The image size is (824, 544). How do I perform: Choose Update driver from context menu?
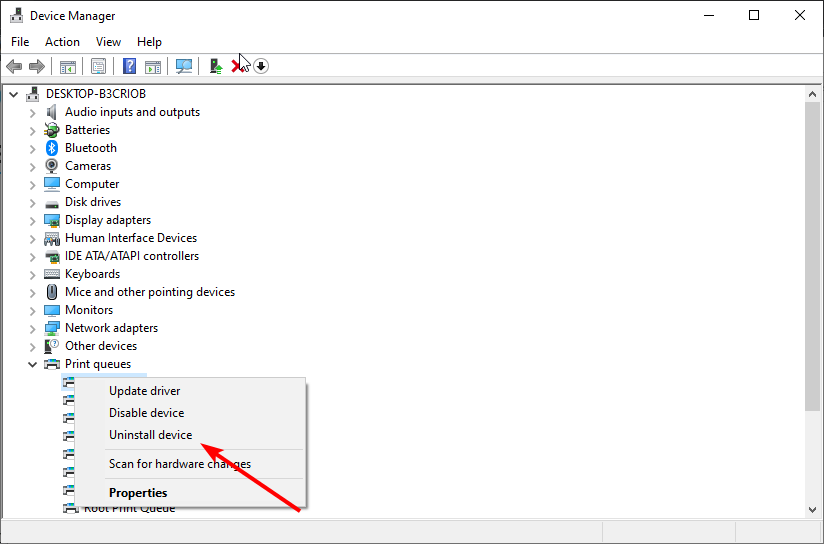(x=190, y=391)
